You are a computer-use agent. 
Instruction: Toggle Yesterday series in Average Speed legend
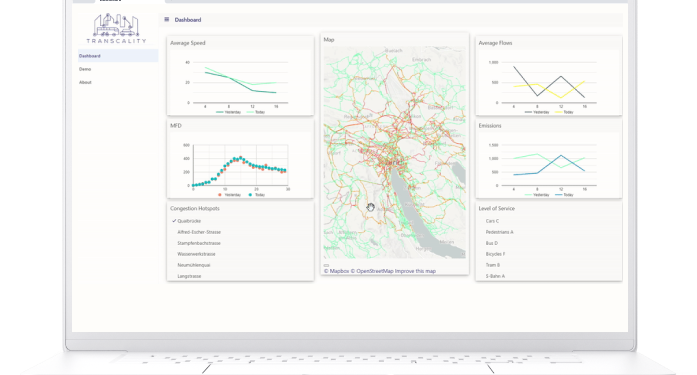click(x=228, y=112)
